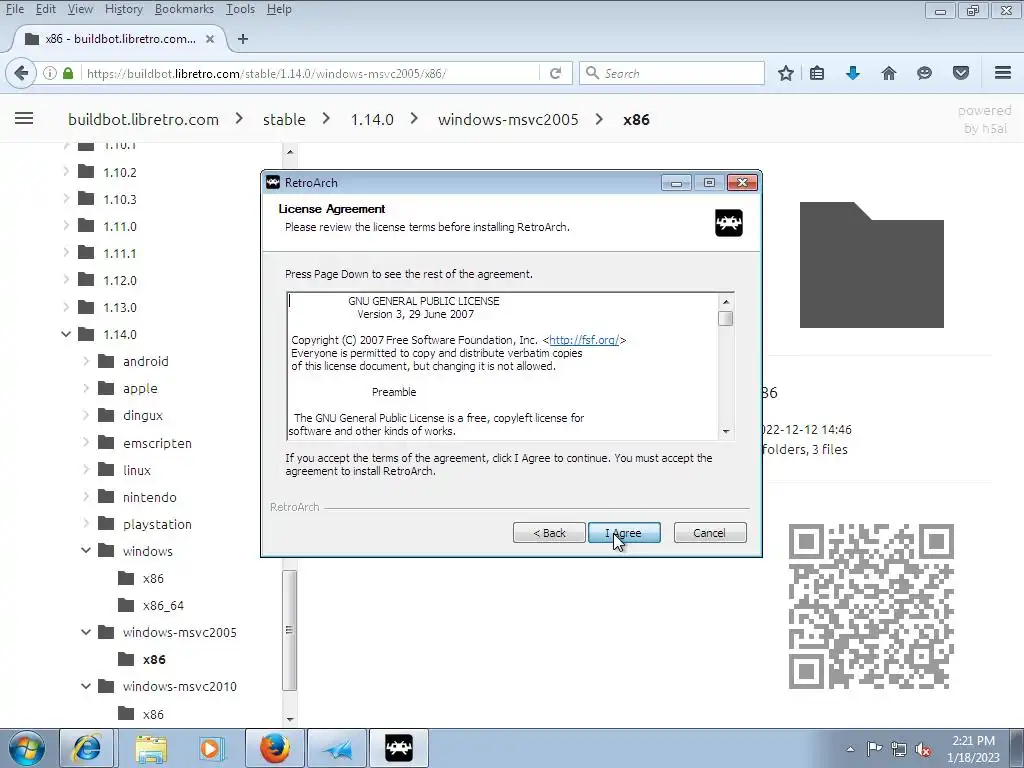Screen dimensions: 1024x768
Task: Expand the apple tree folder
Action: pyautogui.click(x=86, y=389)
